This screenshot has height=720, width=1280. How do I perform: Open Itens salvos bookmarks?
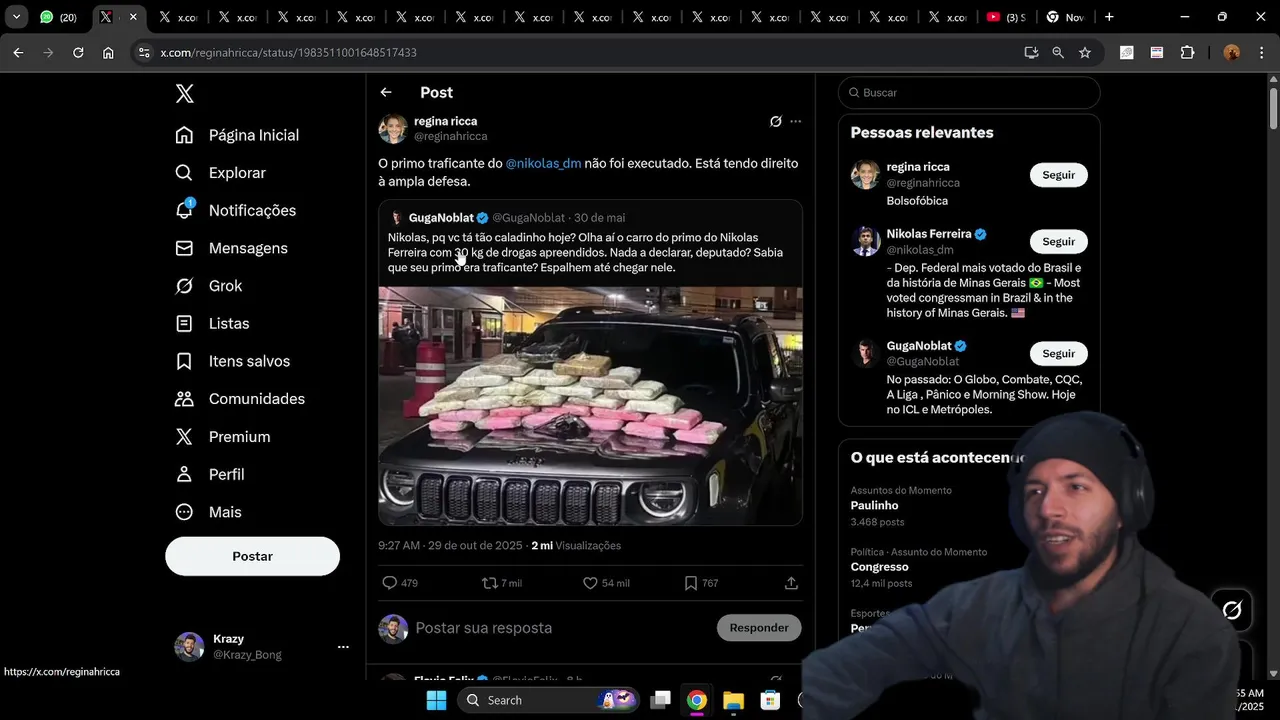[232, 361]
